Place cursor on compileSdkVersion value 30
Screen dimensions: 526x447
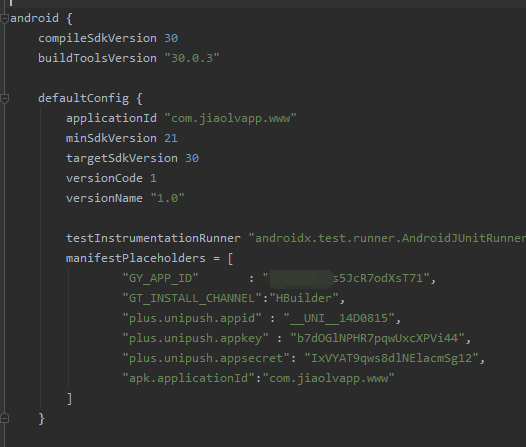(x=171, y=38)
